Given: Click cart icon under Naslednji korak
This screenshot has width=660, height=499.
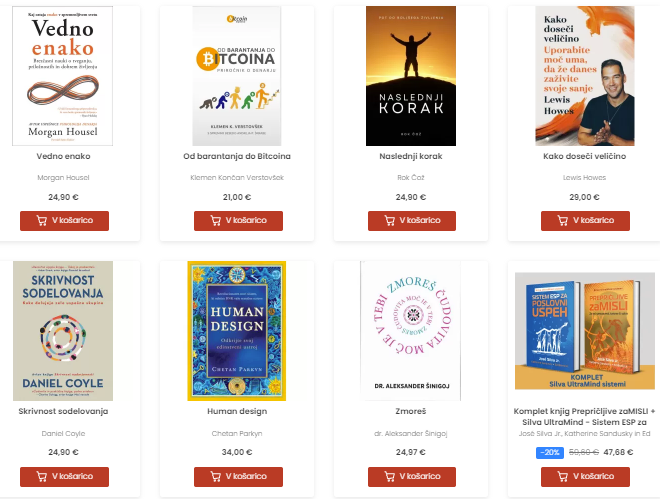Looking at the screenshot, I should [389, 220].
